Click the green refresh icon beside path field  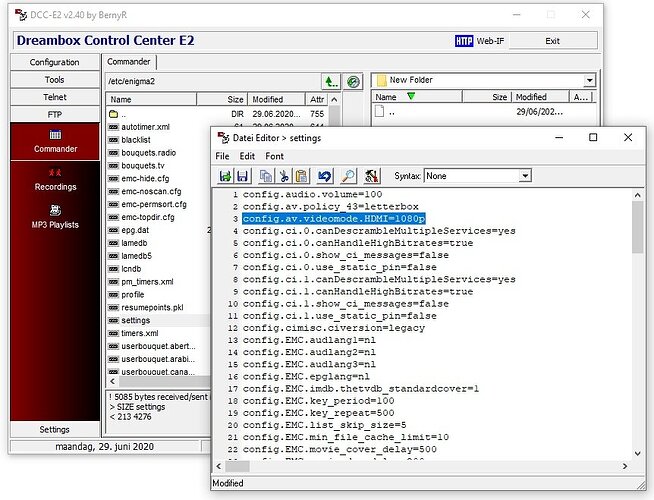pos(353,82)
